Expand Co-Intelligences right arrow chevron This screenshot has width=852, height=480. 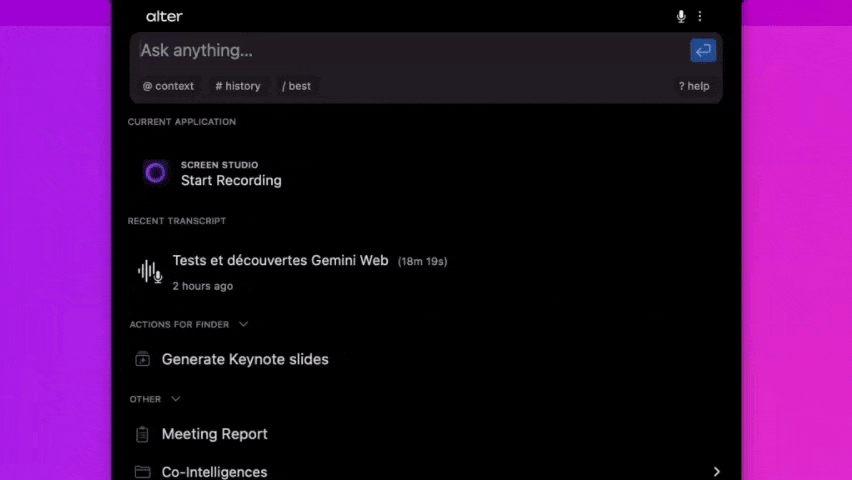point(716,471)
